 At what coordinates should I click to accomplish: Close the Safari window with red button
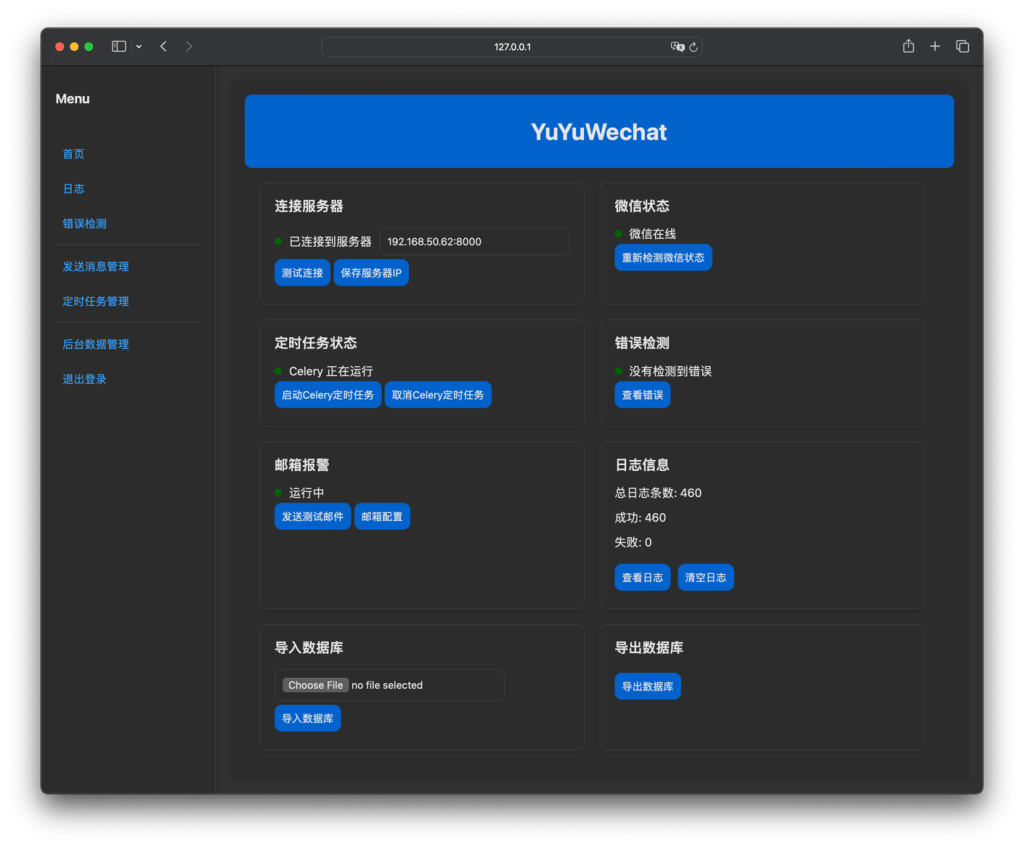point(59,46)
